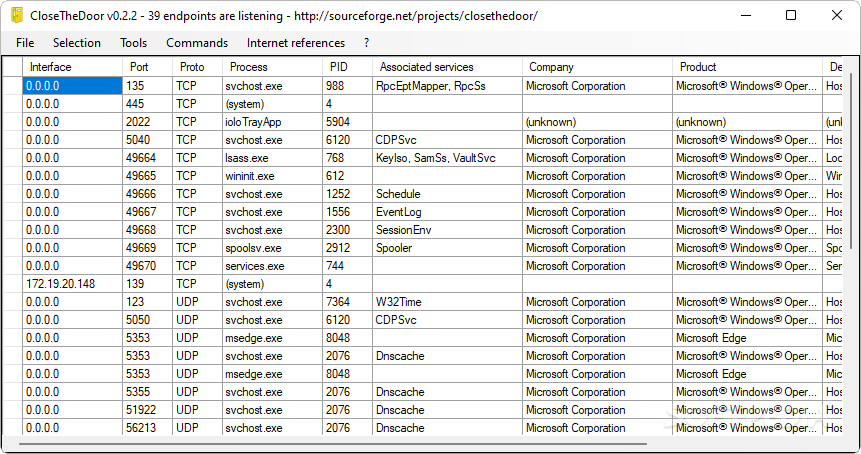Image resolution: width=861 pixels, height=454 pixels.
Task: Sort by the Proto column header
Action: 197,67
